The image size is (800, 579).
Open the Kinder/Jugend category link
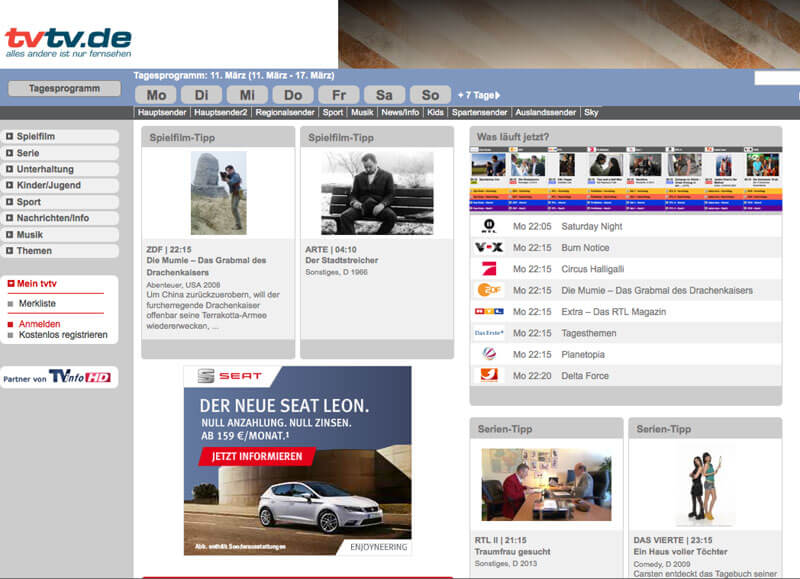pos(48,185)
